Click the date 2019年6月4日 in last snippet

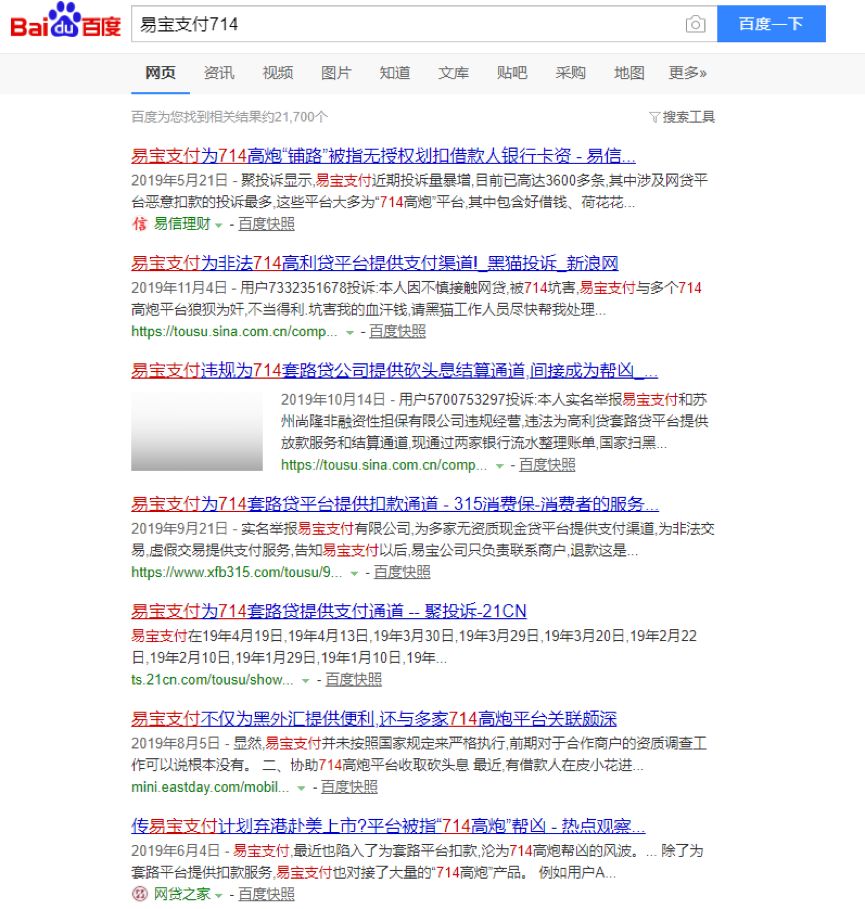click(x=176, y=850)
